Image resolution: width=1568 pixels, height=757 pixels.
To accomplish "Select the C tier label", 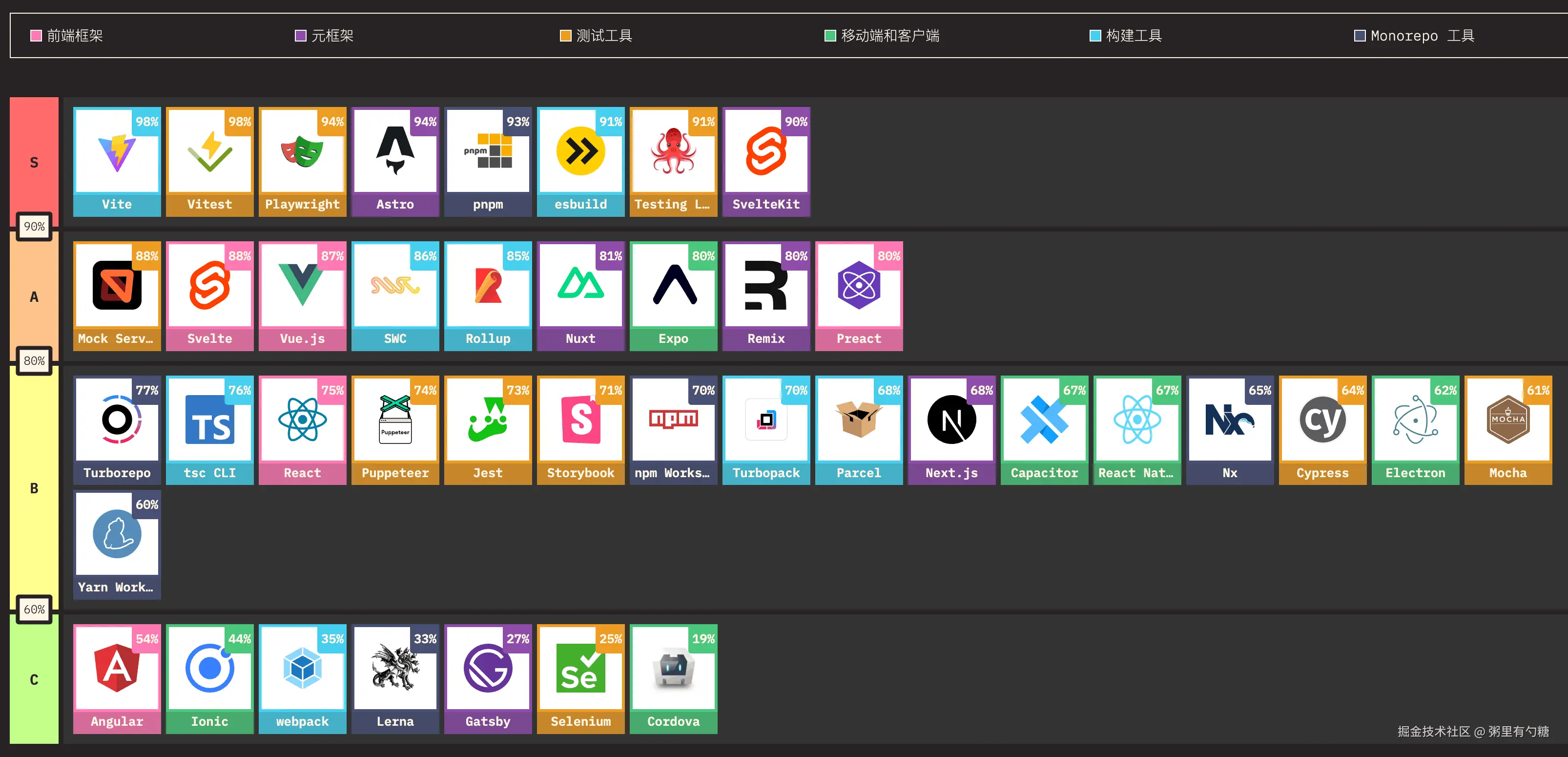I will [34, 680].
